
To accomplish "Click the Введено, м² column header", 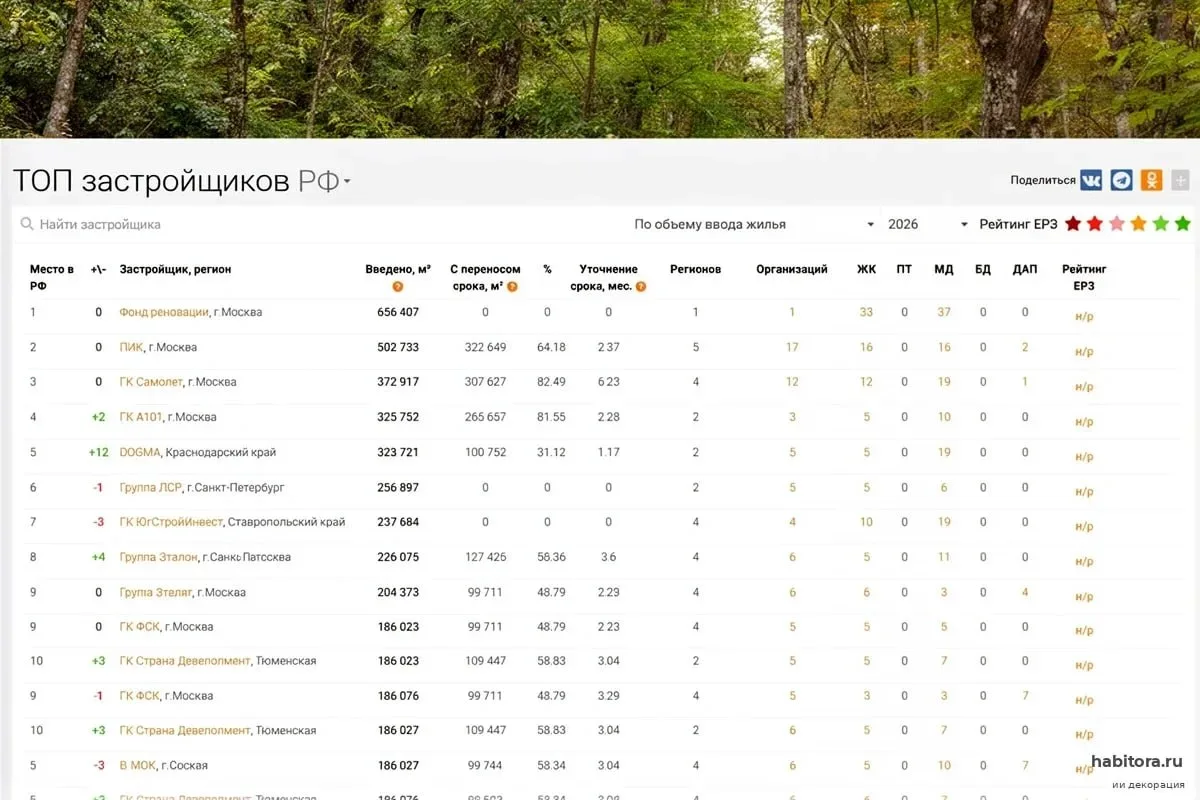I will pyautogui.click(x=398, y=269).
